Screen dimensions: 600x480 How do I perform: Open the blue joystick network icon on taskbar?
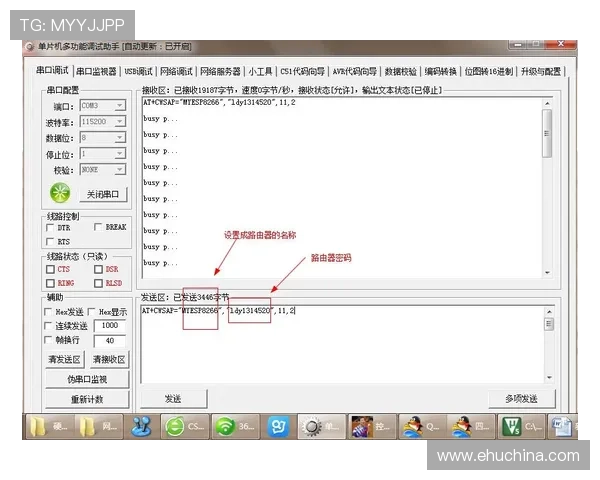pyautogui.click(x=141, y=426)
